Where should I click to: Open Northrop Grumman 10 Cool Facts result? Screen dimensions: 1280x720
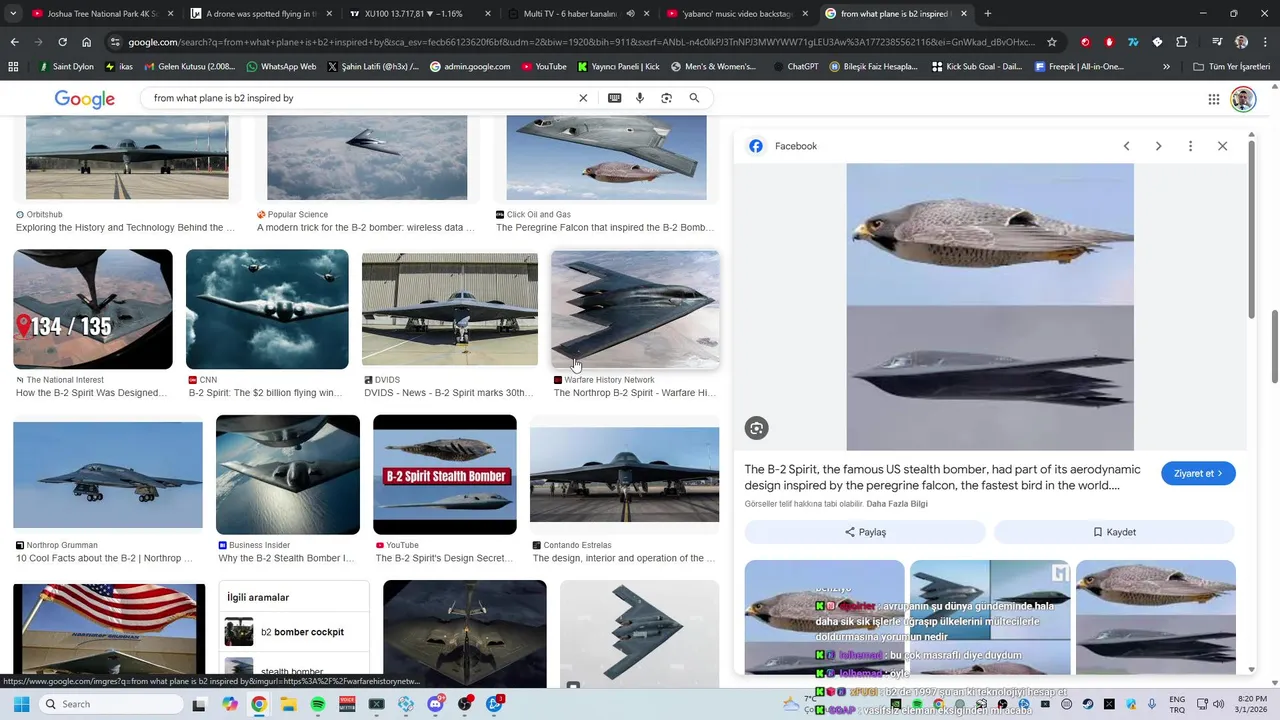108,475
